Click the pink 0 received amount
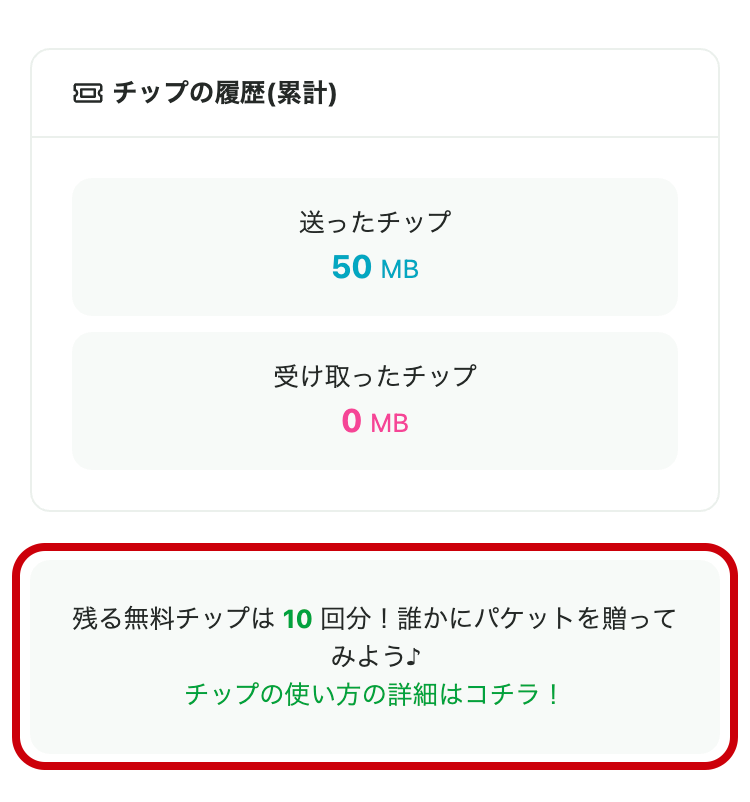This screenshot has height=802, width=750. point(351,421)
